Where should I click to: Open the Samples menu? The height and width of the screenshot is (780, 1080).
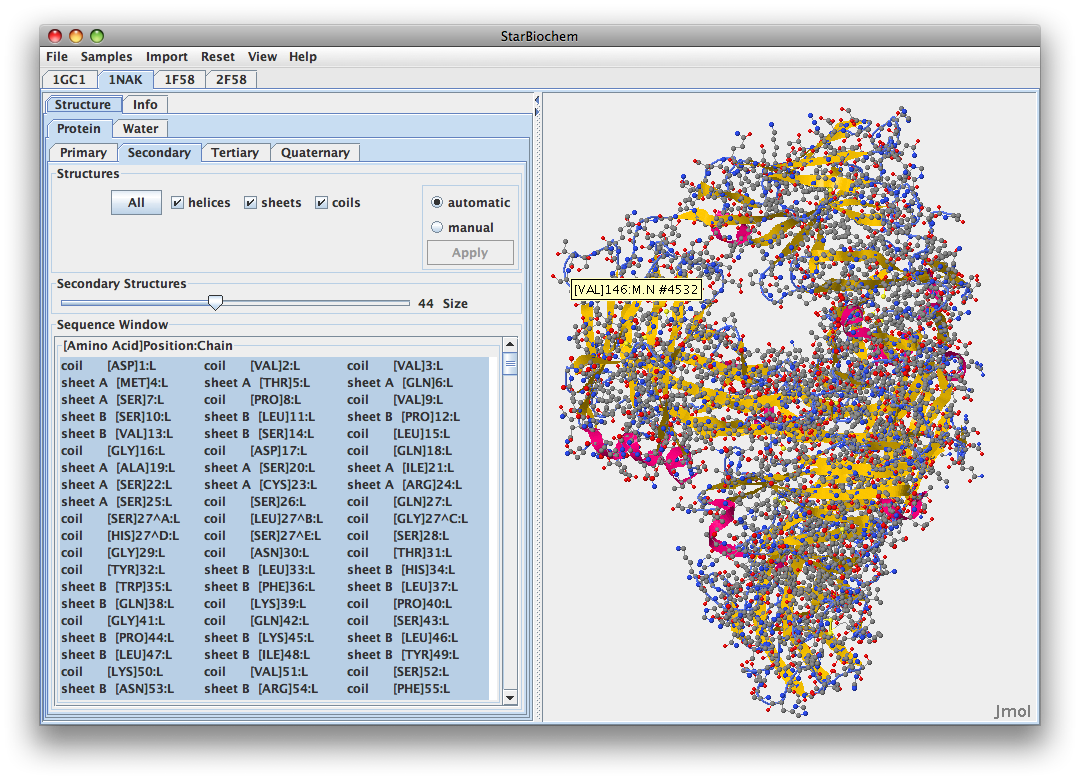pos(106,57)
